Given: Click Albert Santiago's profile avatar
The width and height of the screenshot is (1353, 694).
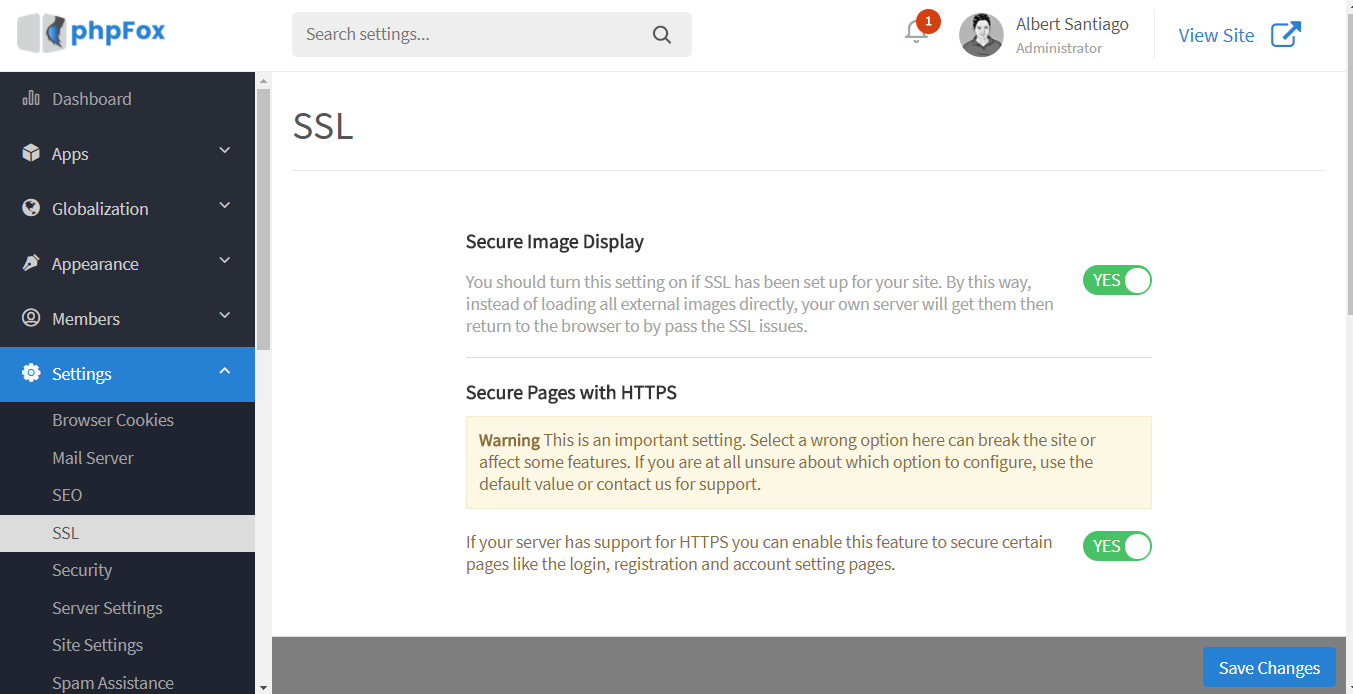Looking at the screenshot, I should 981,34.
